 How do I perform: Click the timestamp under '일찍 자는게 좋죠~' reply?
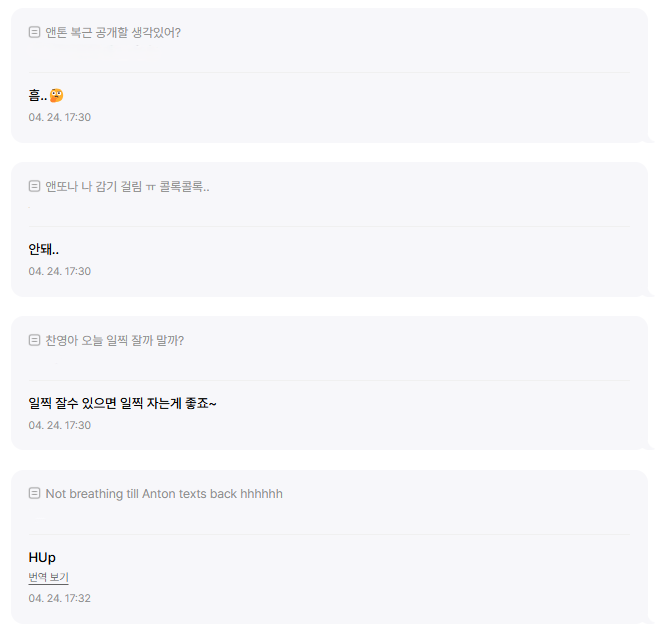[59, 425]
